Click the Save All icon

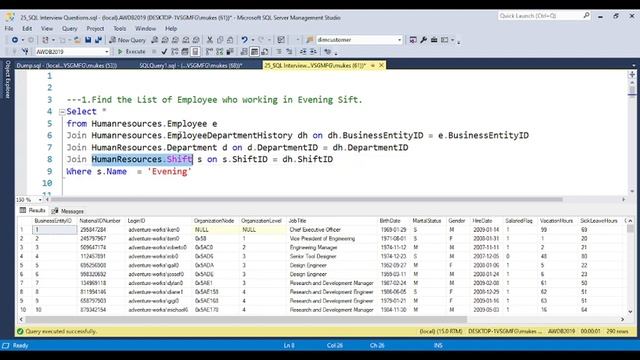[98, 40]
